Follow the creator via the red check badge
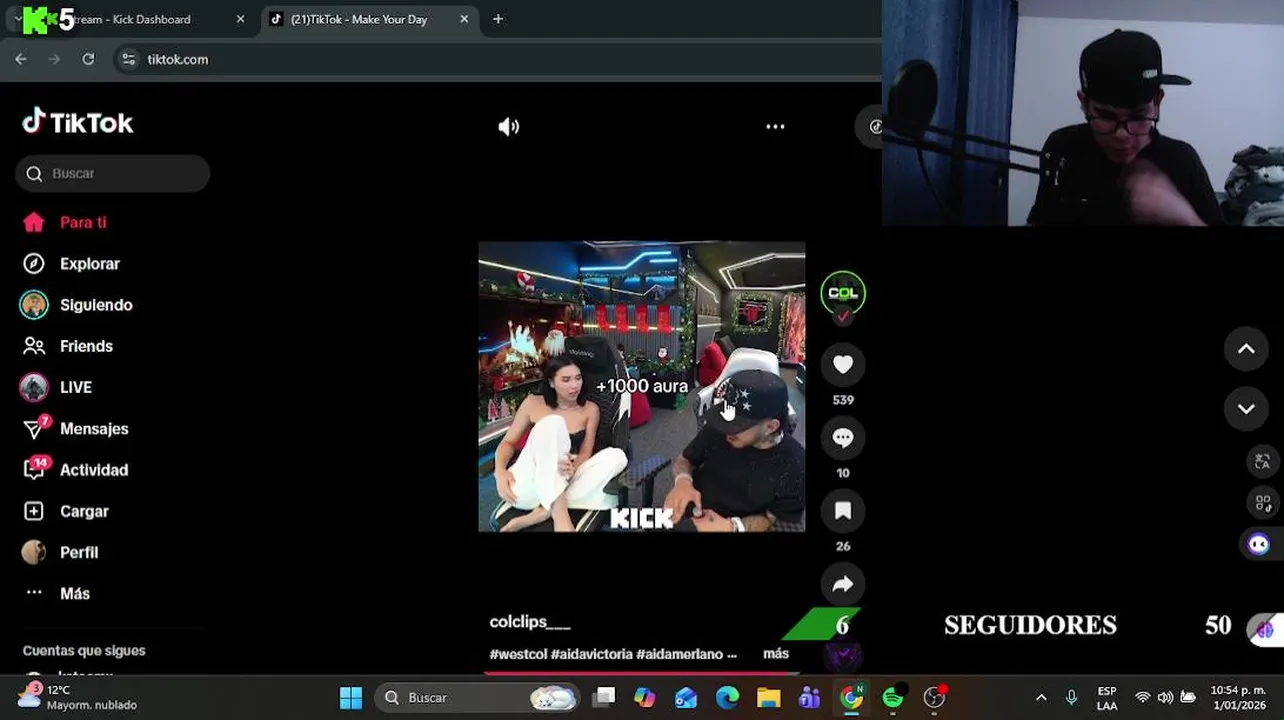The width and height of the screenshot is (1284, 720). pyautogui.click(x=843, y=316)
